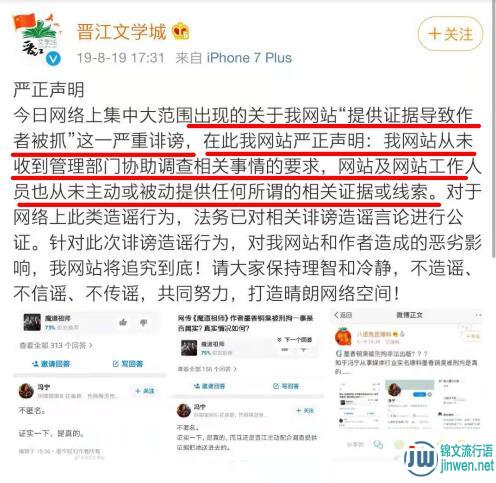Follow 冯宁 via +关注 in first screenshot
This screenshot has width=496, height=483.
[145, 391]
